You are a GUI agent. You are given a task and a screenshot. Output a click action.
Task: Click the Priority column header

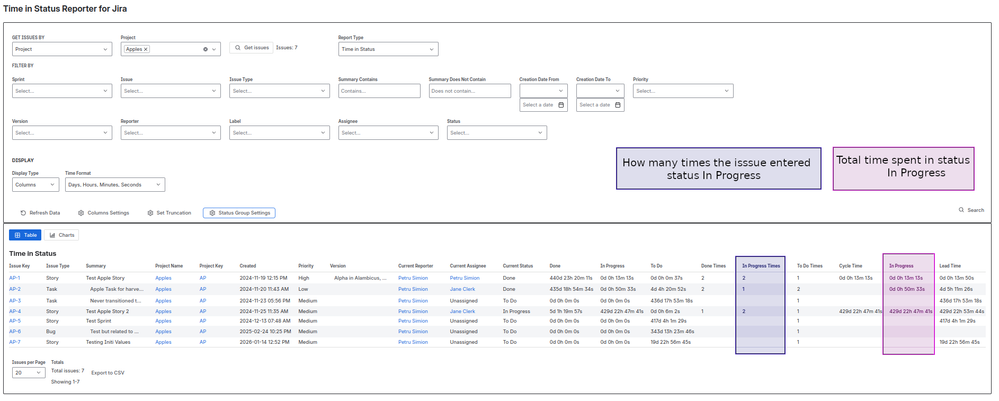pos(306,265)
